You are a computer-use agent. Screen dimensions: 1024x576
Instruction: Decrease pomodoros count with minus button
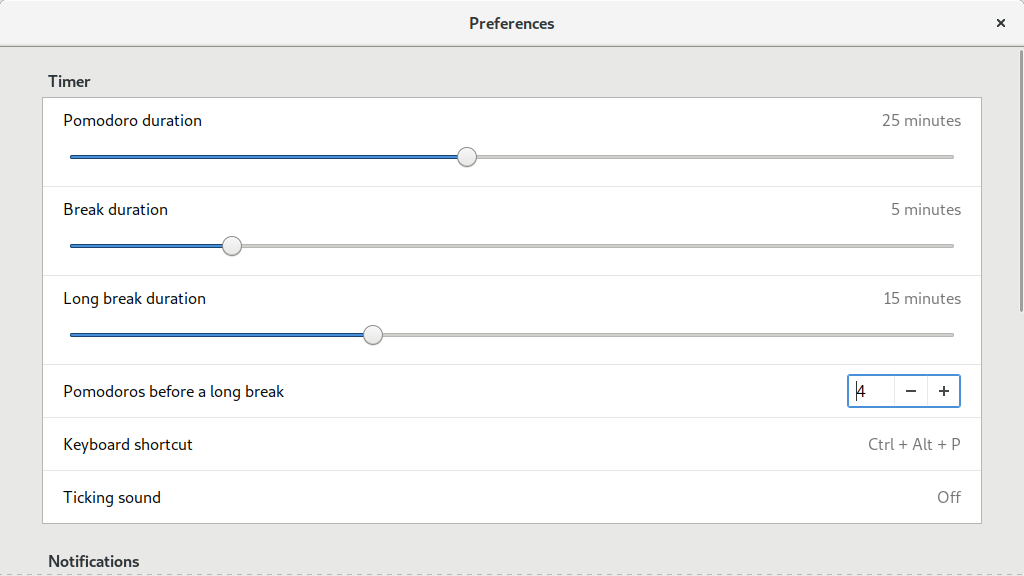point(911,392)
